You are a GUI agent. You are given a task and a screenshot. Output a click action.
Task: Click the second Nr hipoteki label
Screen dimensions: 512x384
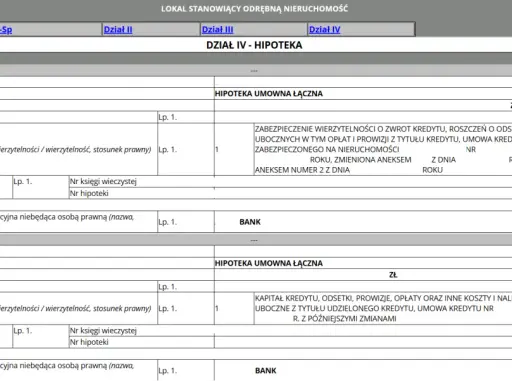pyautogui.click(x=89, y=342)
